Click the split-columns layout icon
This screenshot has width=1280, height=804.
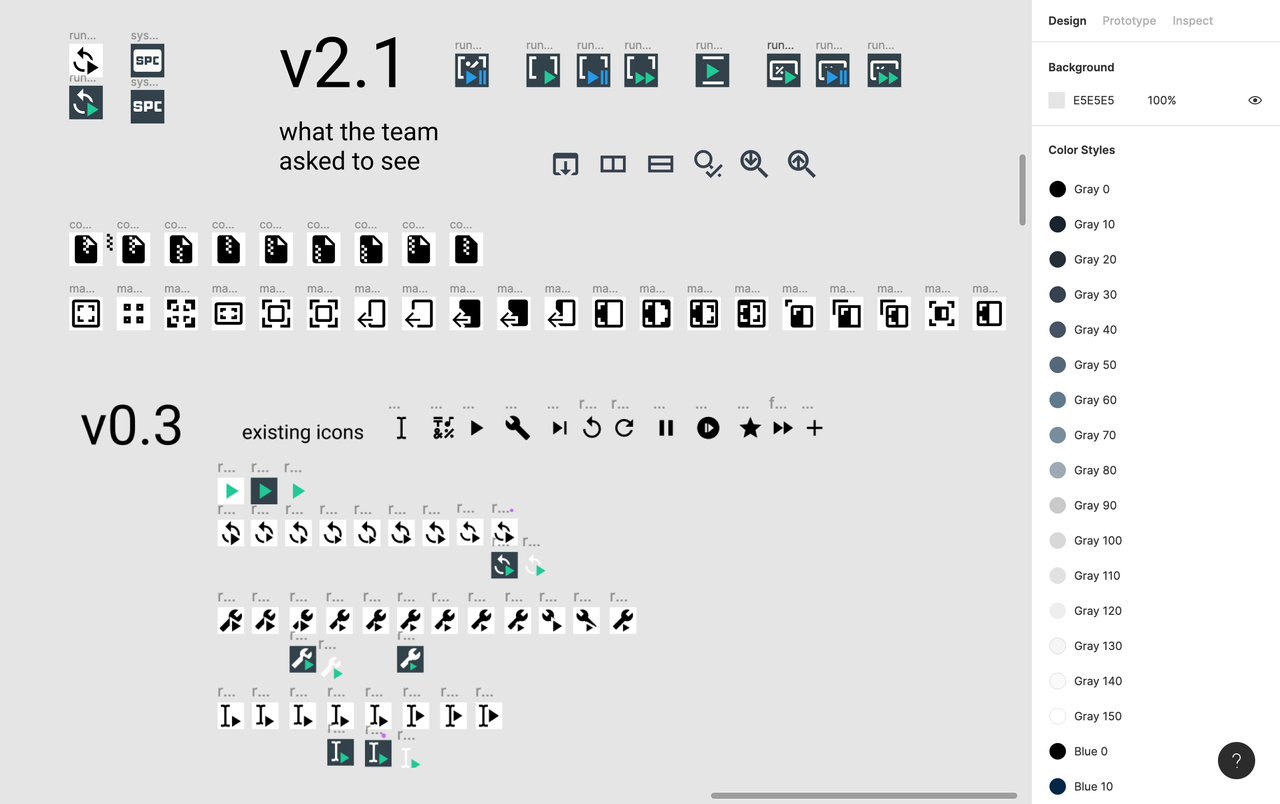click(613, 165)
